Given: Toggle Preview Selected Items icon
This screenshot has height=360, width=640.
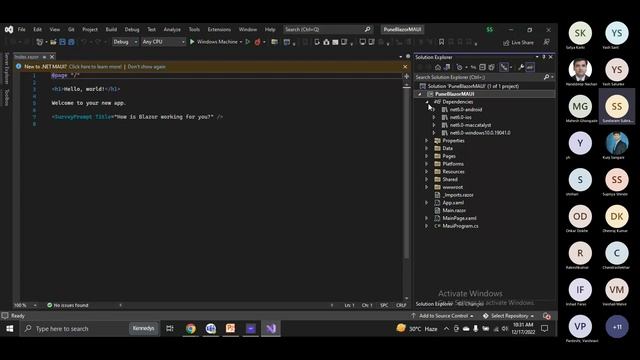Looking at the screenshot, I should click(530, 67).
